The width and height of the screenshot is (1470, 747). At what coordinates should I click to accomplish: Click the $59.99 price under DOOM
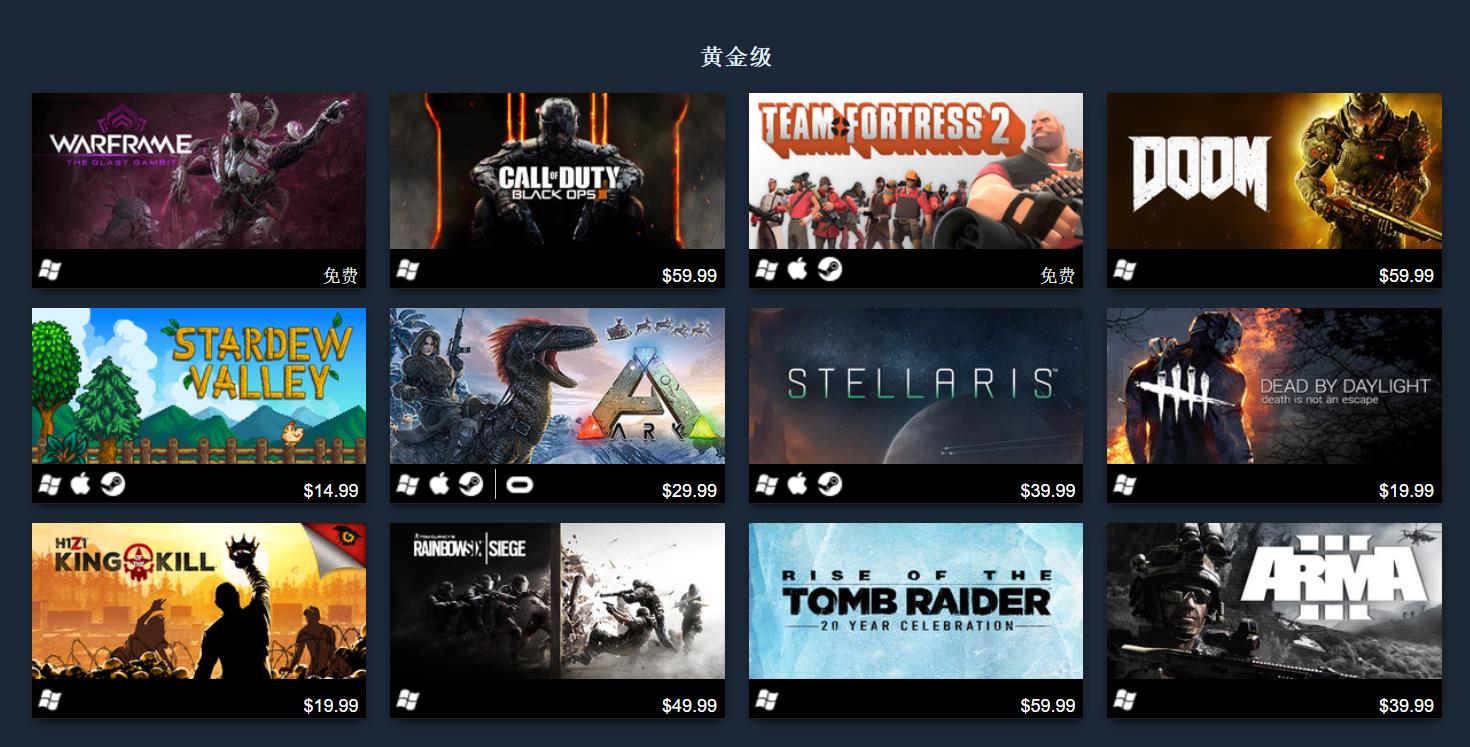pos(1406,276)
